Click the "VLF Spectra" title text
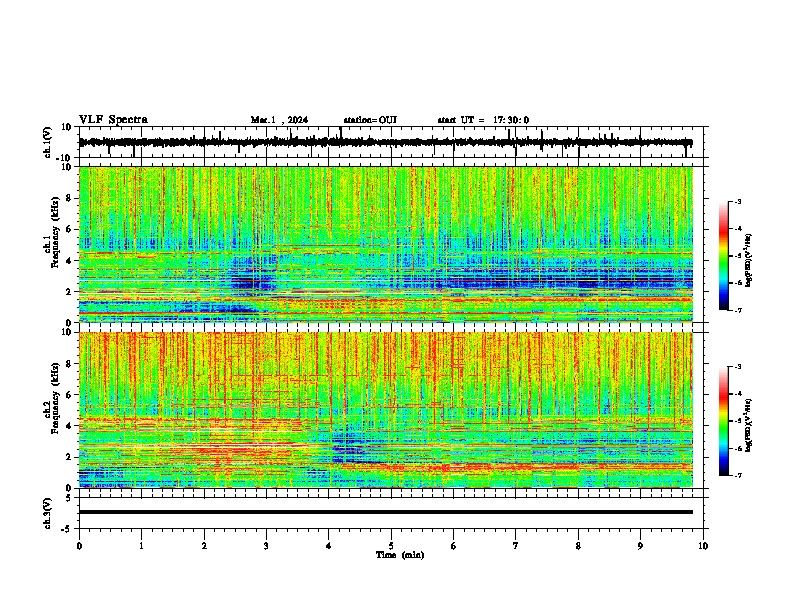The width and height of the screenshot is (792, 612). [113, 120]
